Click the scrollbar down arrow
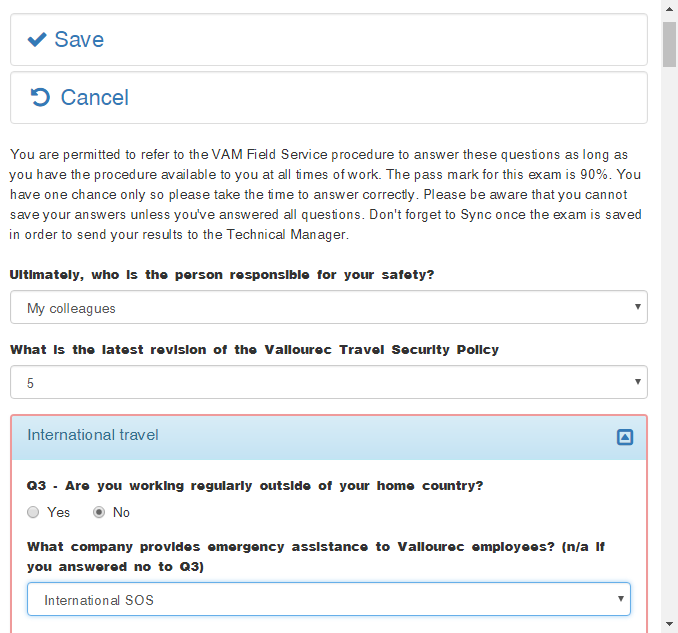678x633 pixels. [669, 625]
